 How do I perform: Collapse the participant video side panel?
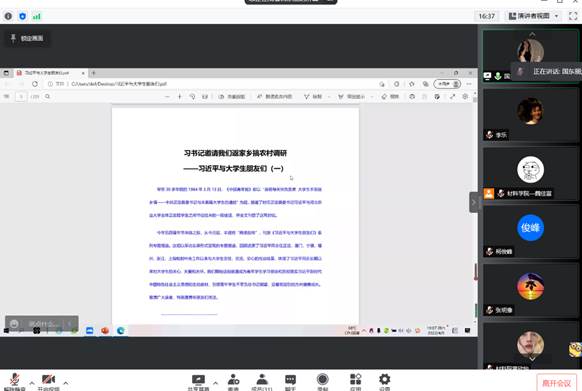[474, 202]
